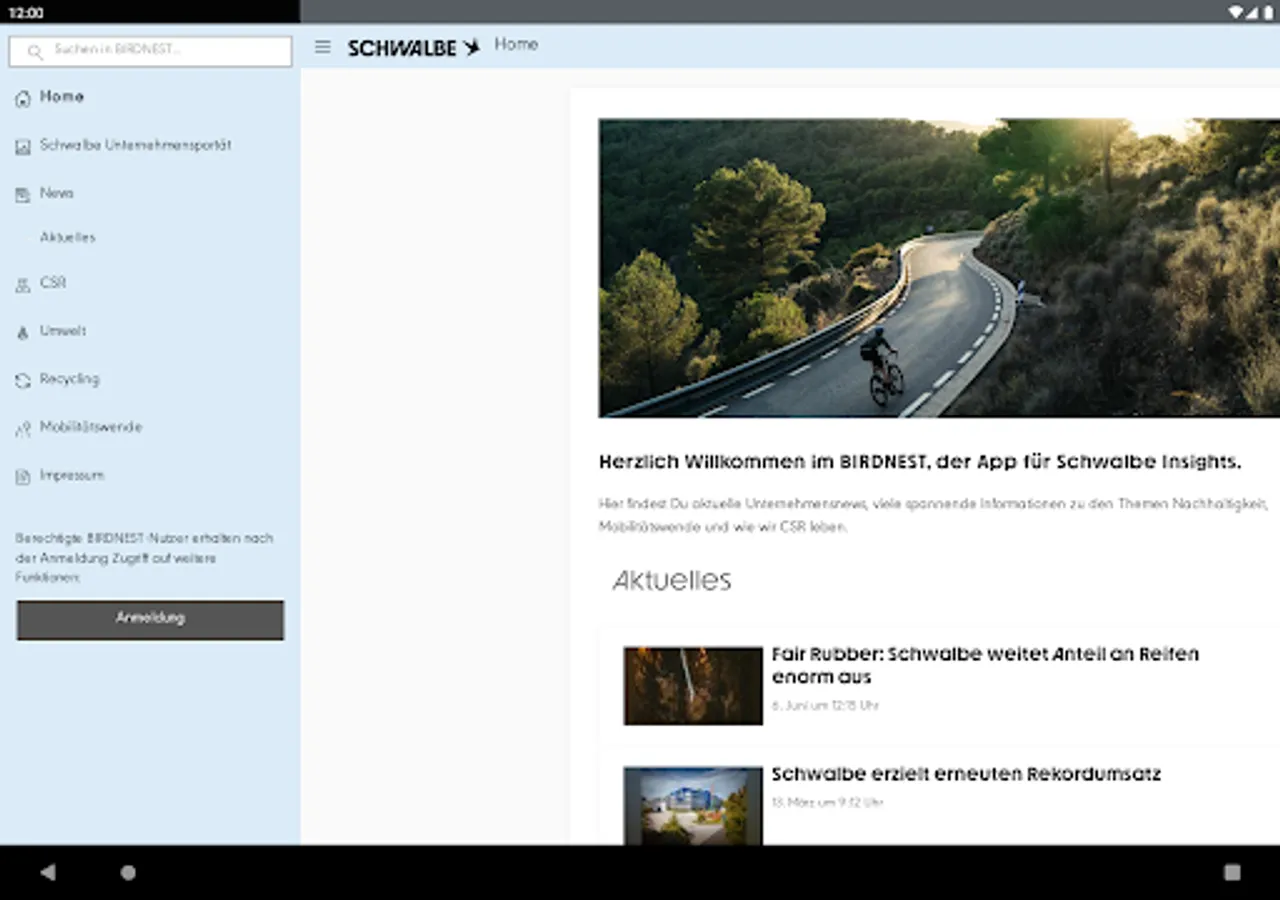Click the Recycling arrows icon

(23, 380)
